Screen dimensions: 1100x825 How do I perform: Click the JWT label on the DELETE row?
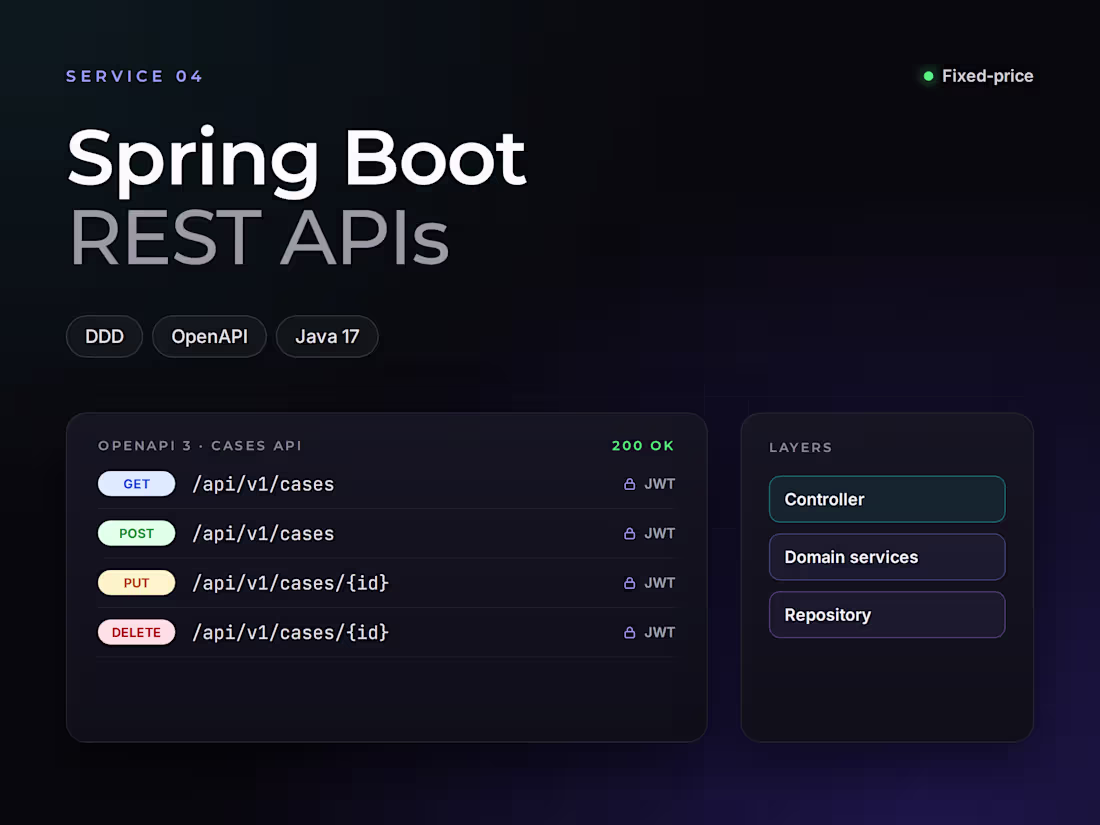[x=659, y=633]
